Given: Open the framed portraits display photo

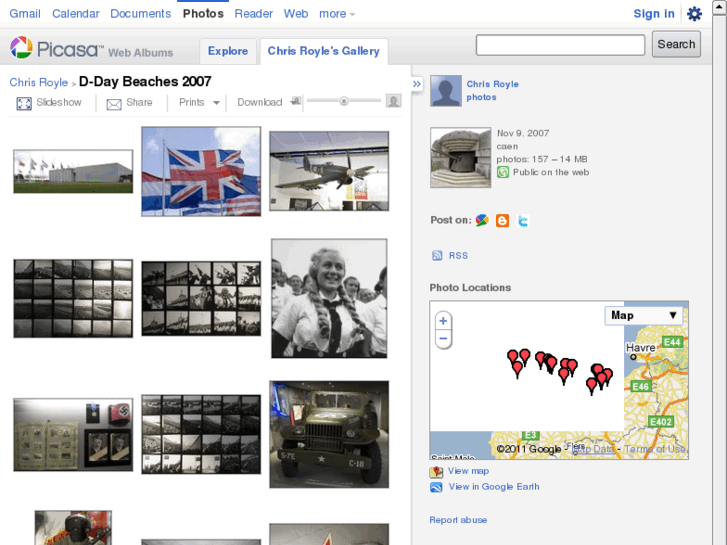Looking at the screenshot, I should pos(73,435).
